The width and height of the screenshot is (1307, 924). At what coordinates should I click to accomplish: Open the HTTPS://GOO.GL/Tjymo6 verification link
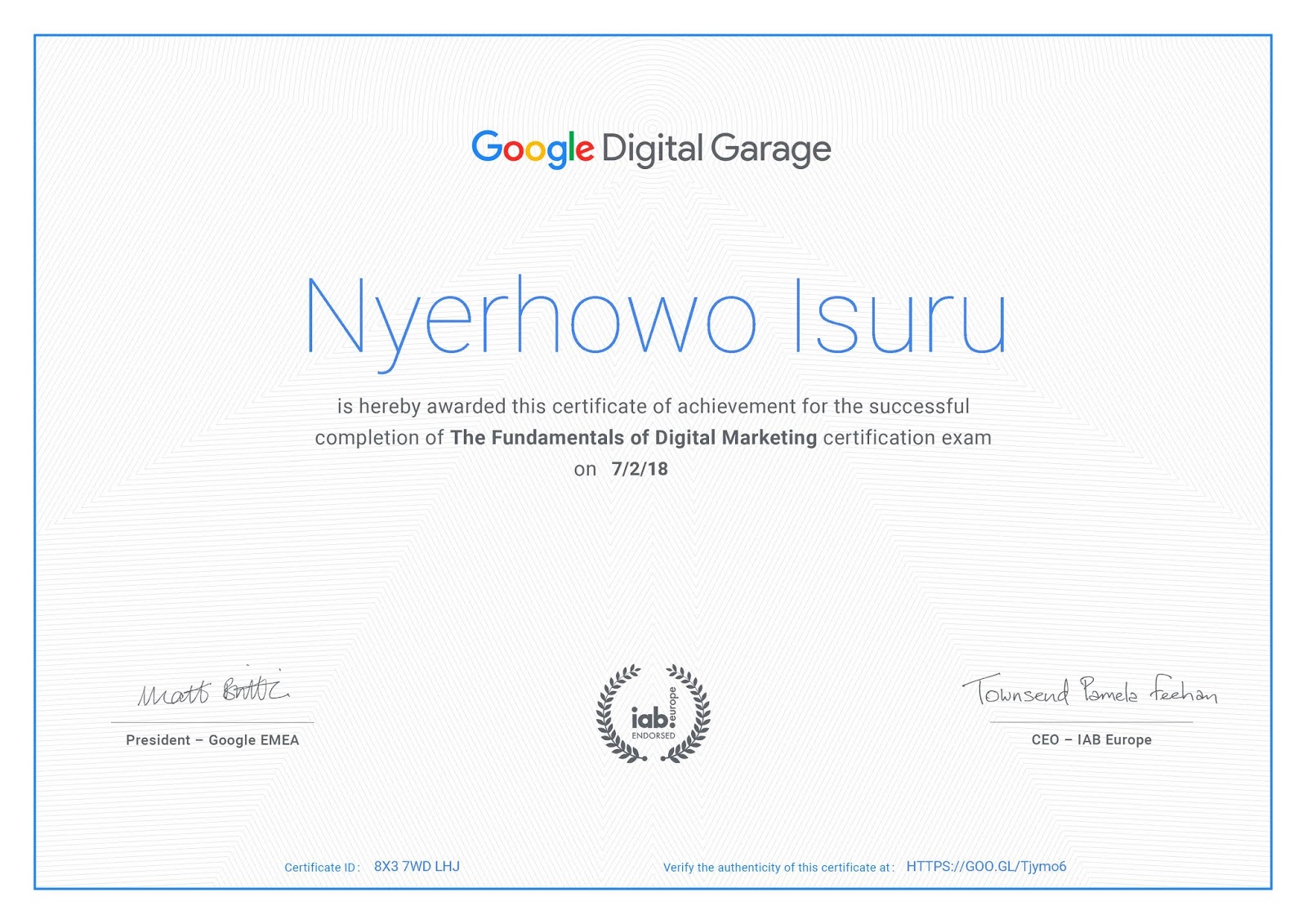point(986,866)
